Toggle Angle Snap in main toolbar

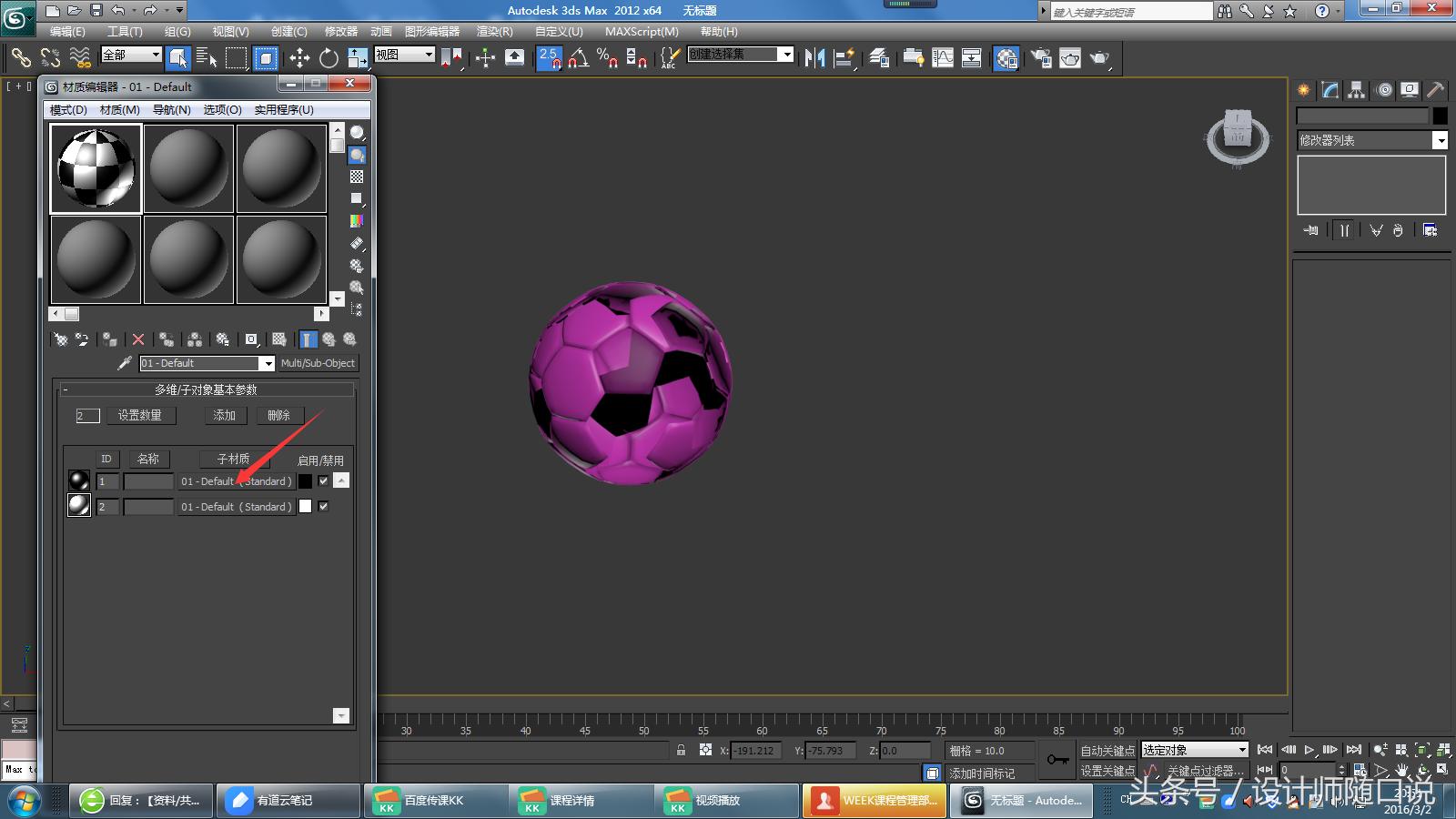pos(577,56)
